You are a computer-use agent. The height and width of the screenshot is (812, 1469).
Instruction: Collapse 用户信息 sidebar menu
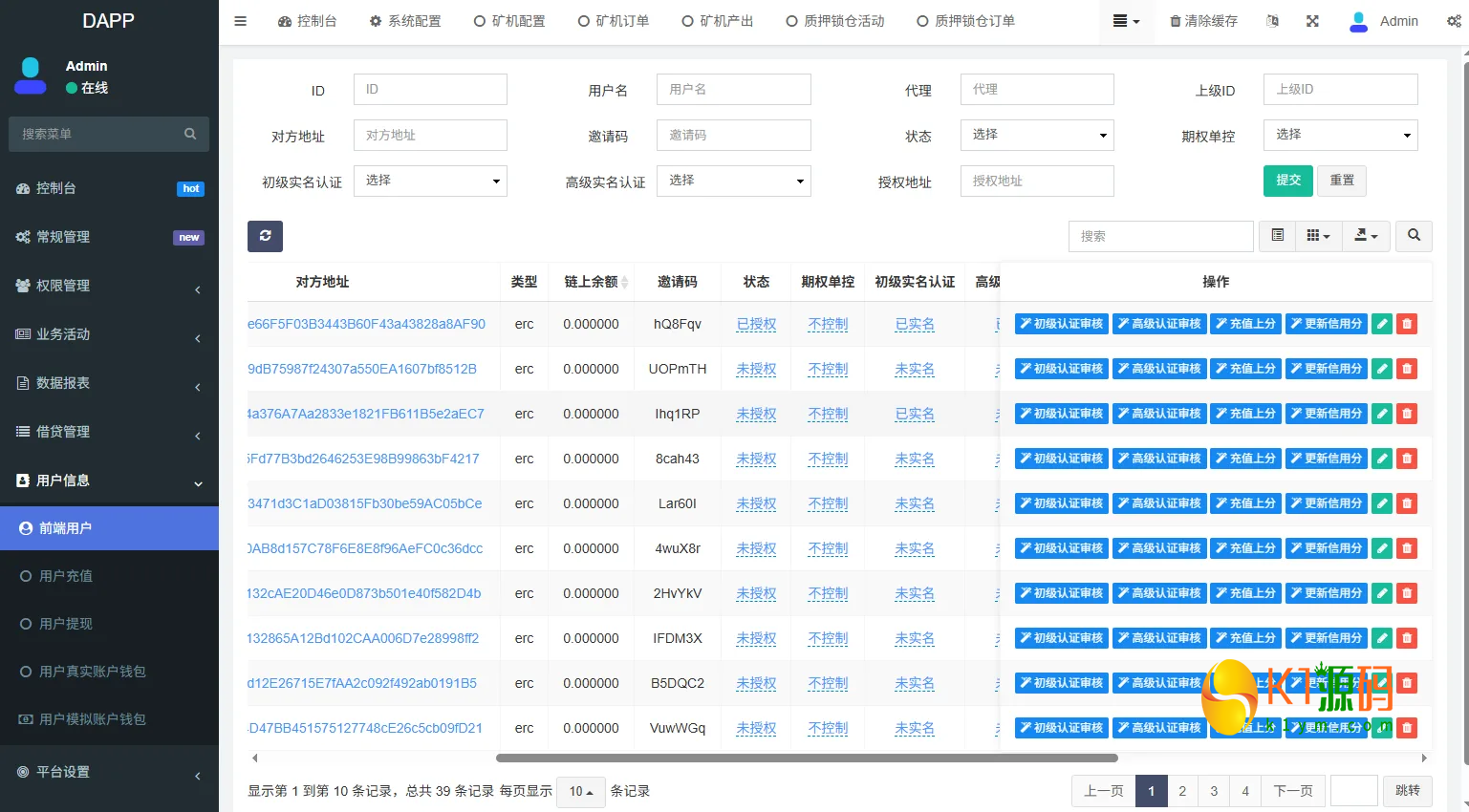coord(109,481)
